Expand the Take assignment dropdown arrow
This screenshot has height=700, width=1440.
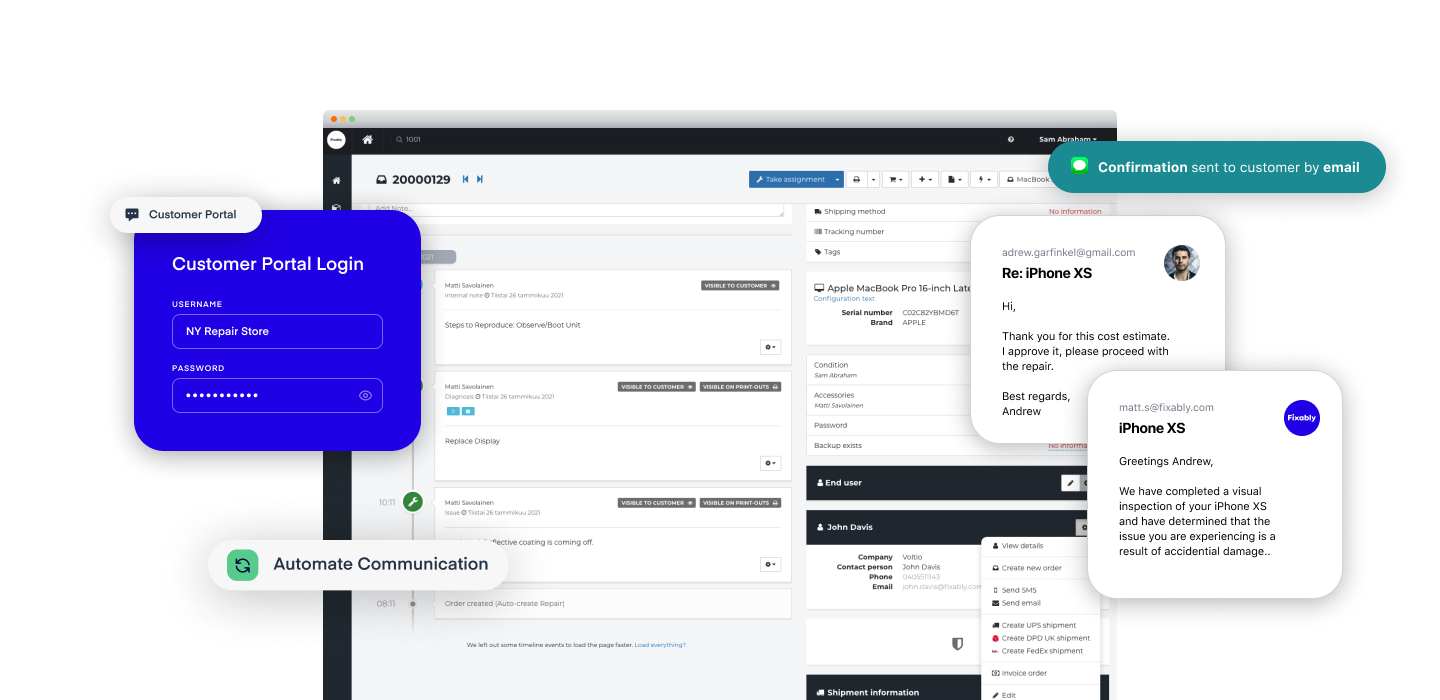point(836,179)
